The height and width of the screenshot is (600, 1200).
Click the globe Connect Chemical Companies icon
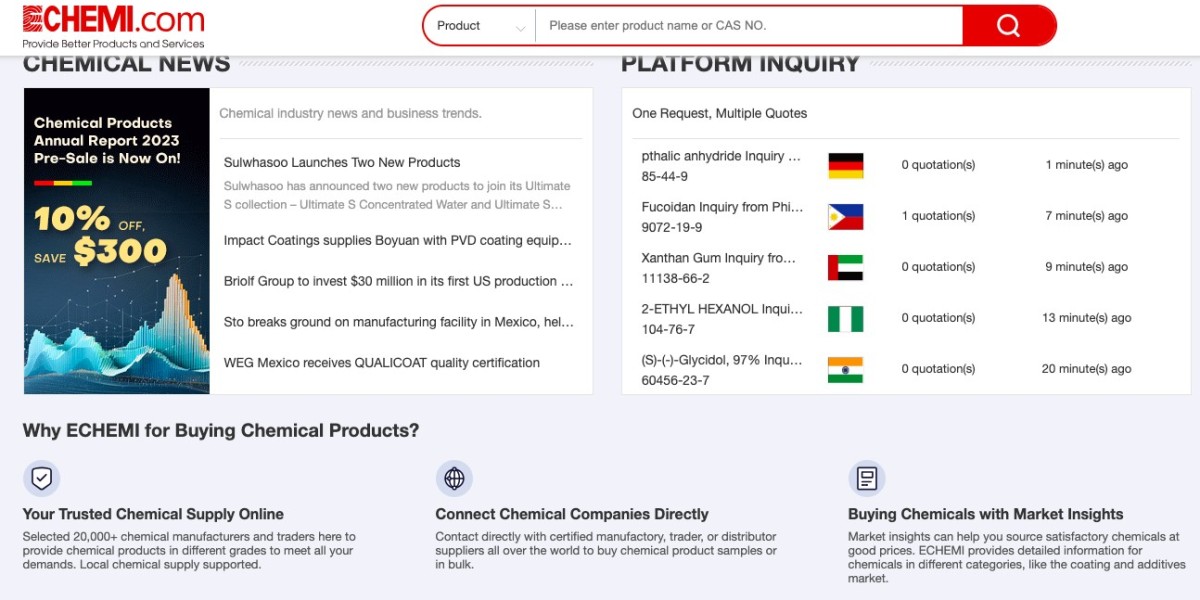pos(454,478)
